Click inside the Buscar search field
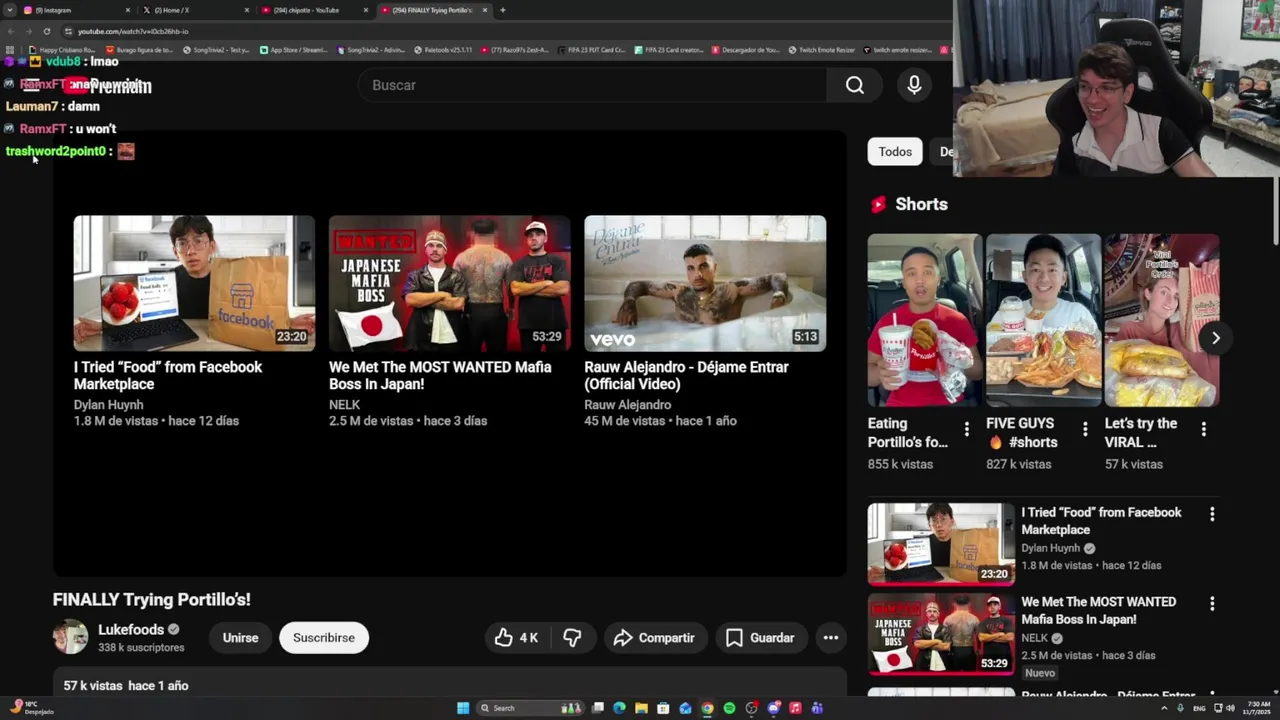This screenshot has width=1280, height=720. (593, 85)
